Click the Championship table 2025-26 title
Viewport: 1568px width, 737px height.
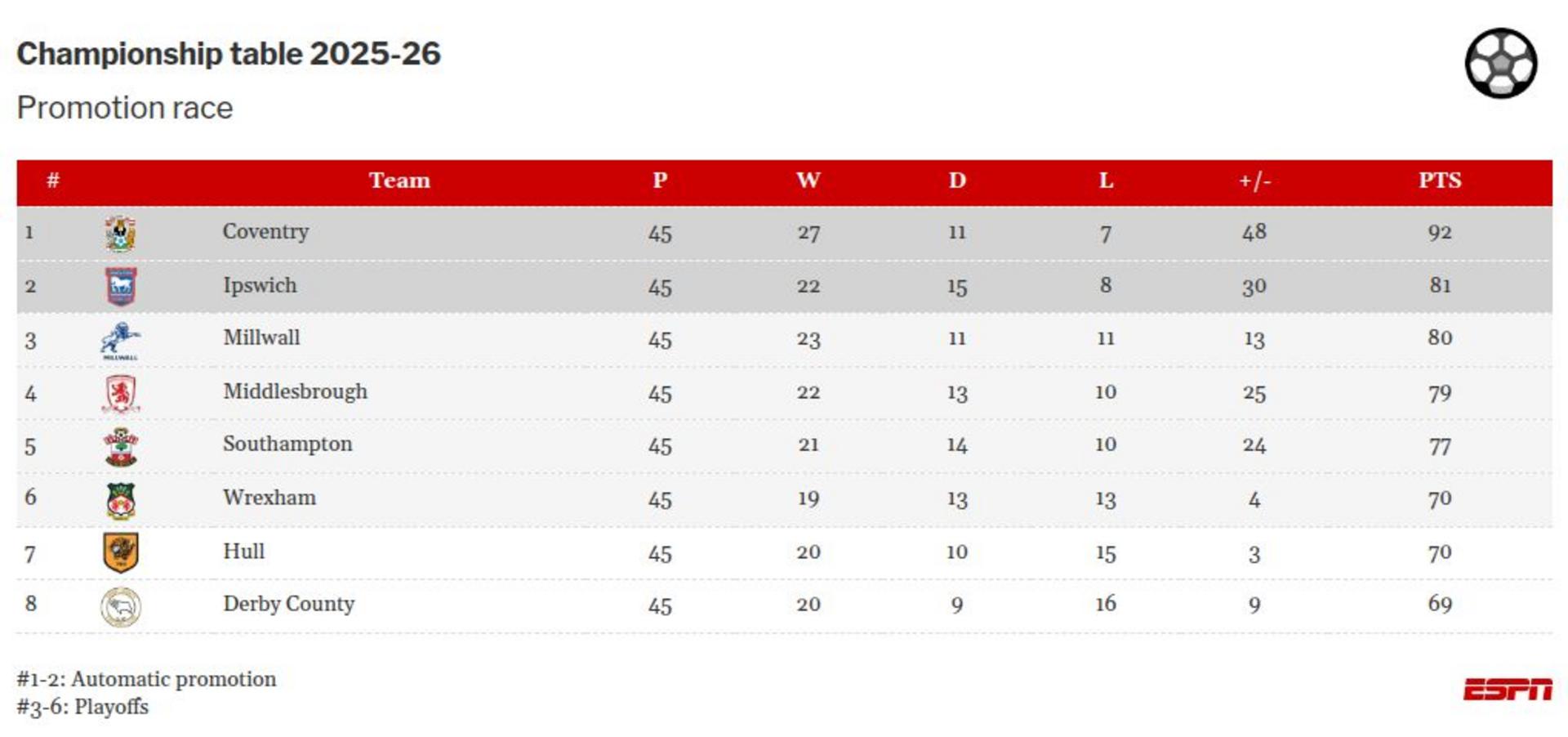(229, 54)
